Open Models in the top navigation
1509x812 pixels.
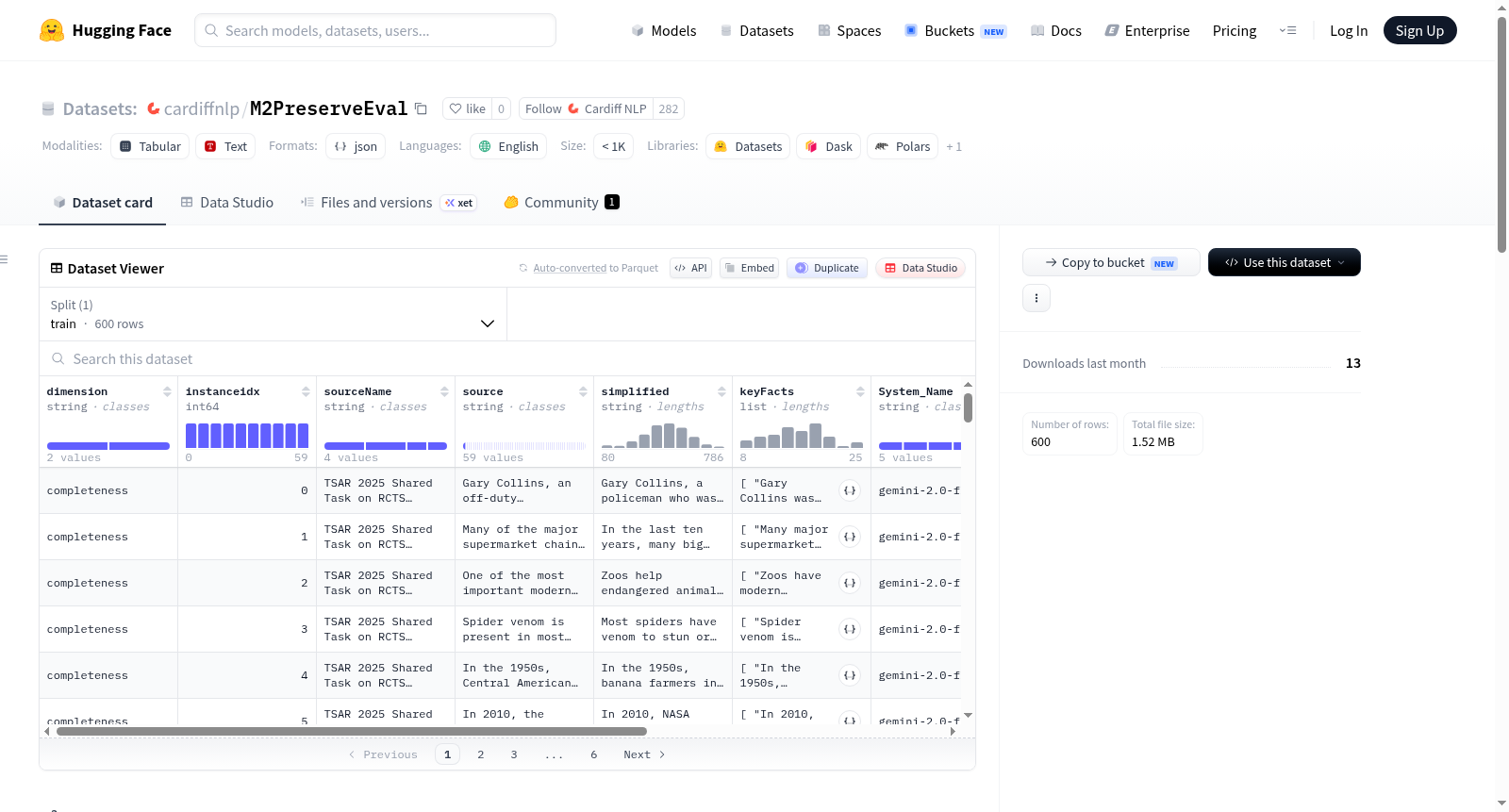coord(664,30)
